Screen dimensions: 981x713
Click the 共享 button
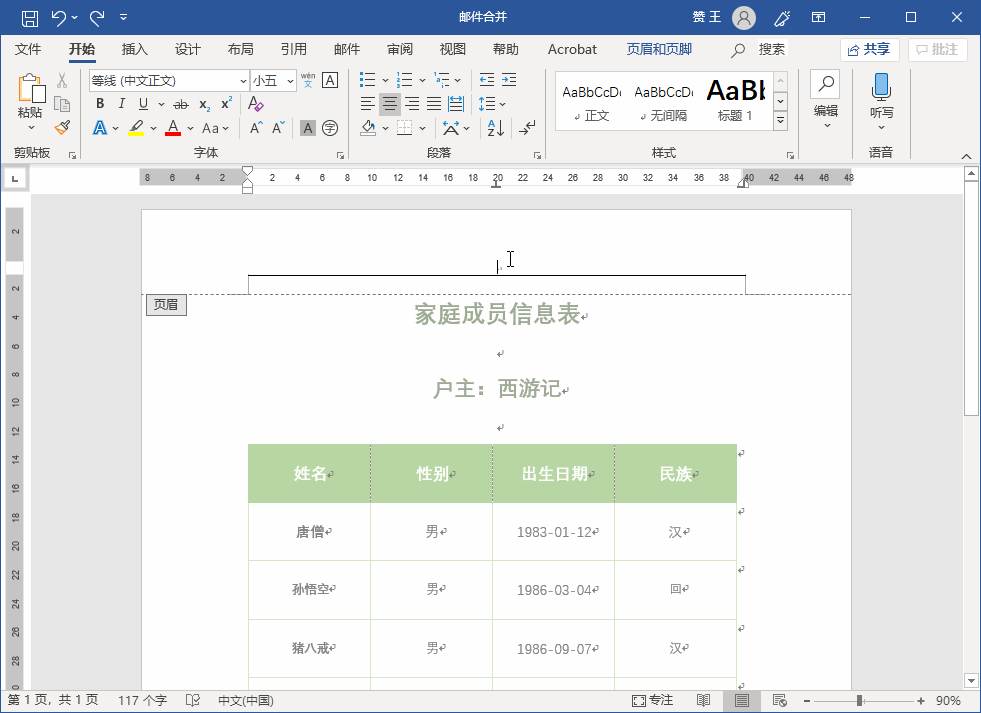pyautogui.click(x=868, y=48)
